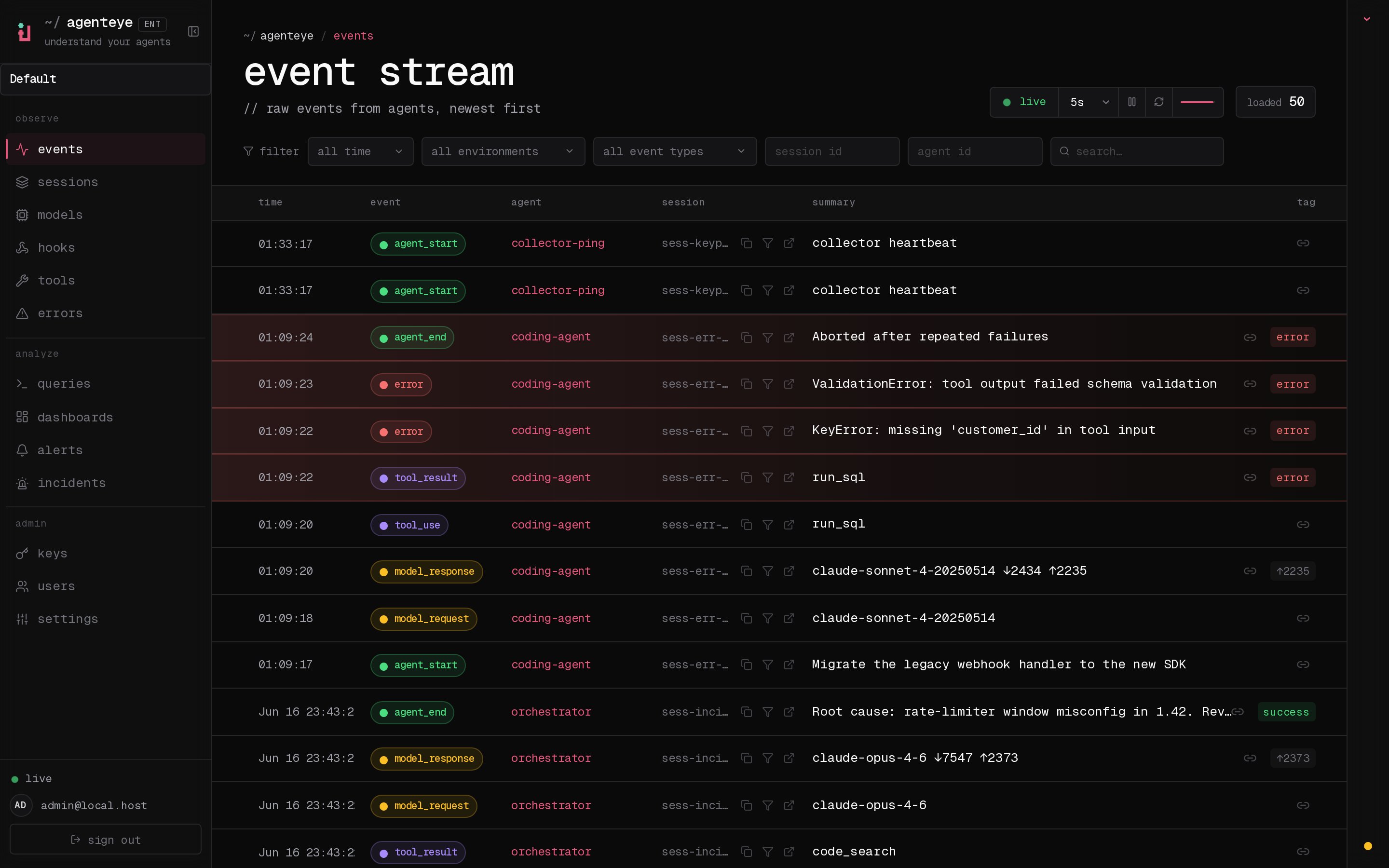The height and width of the screenshot is (868, 1389).
Task: Open the all time range dropdown
Action: [x=360, y=151]
